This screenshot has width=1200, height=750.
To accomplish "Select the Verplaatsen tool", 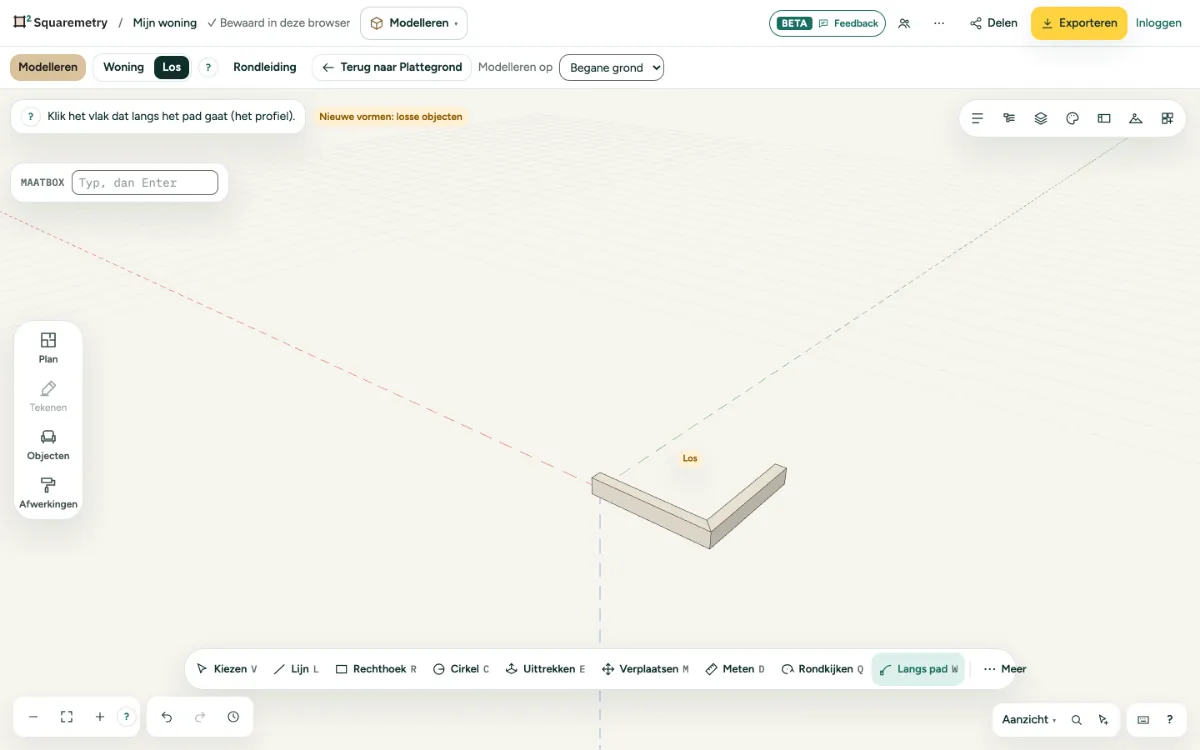I will (x=645, y=669).
